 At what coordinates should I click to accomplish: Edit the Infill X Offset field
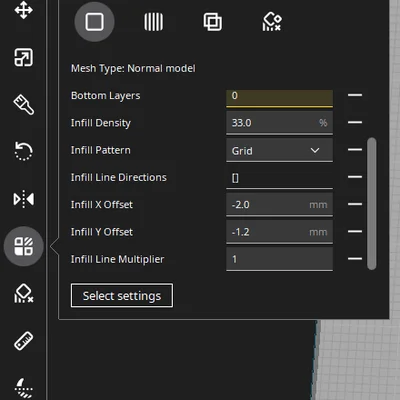(279, 205)
